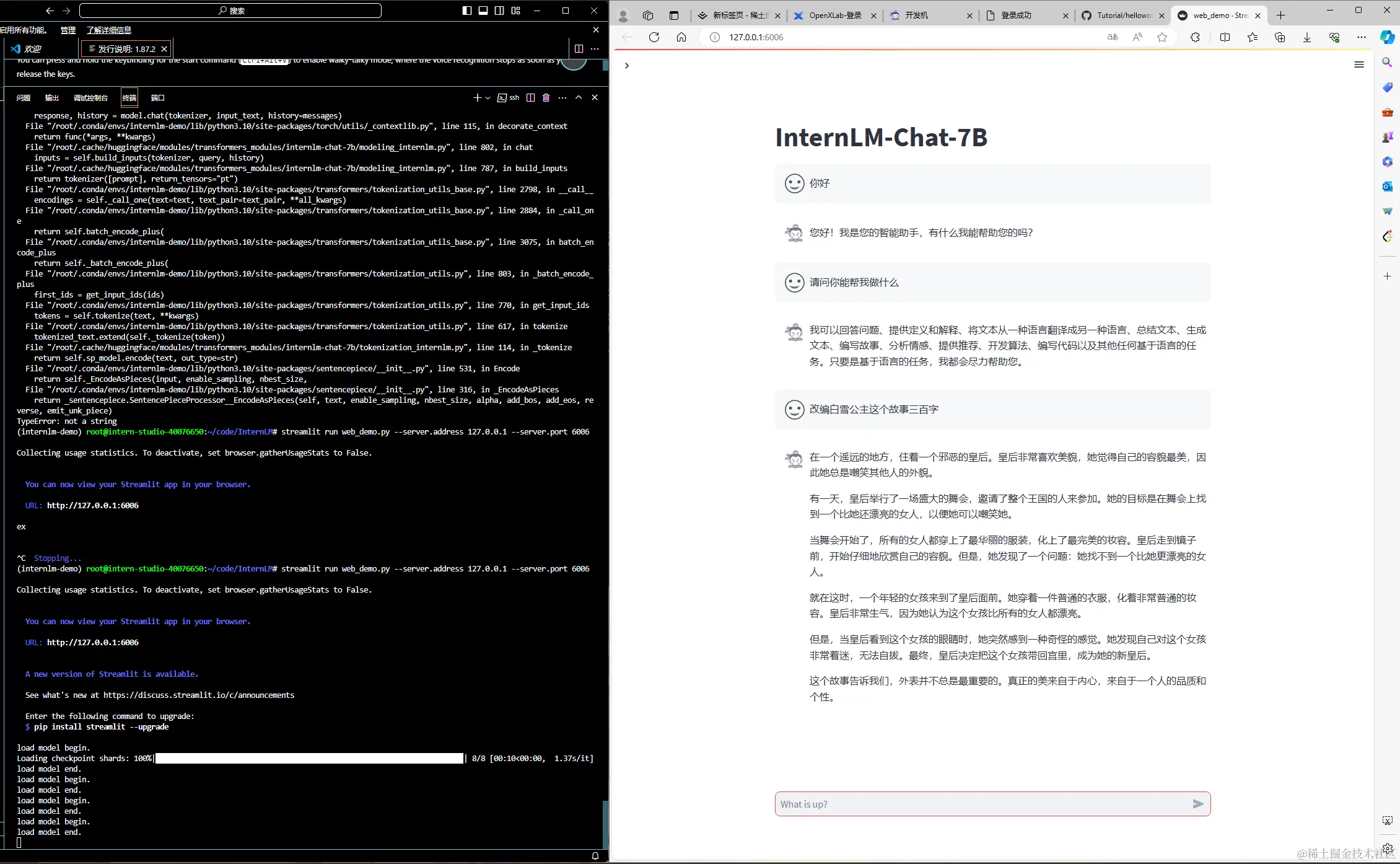The height and width of the screenshot is (864, 1400).
Task: Open the Edge profile icon
Action: coord(623,15)
